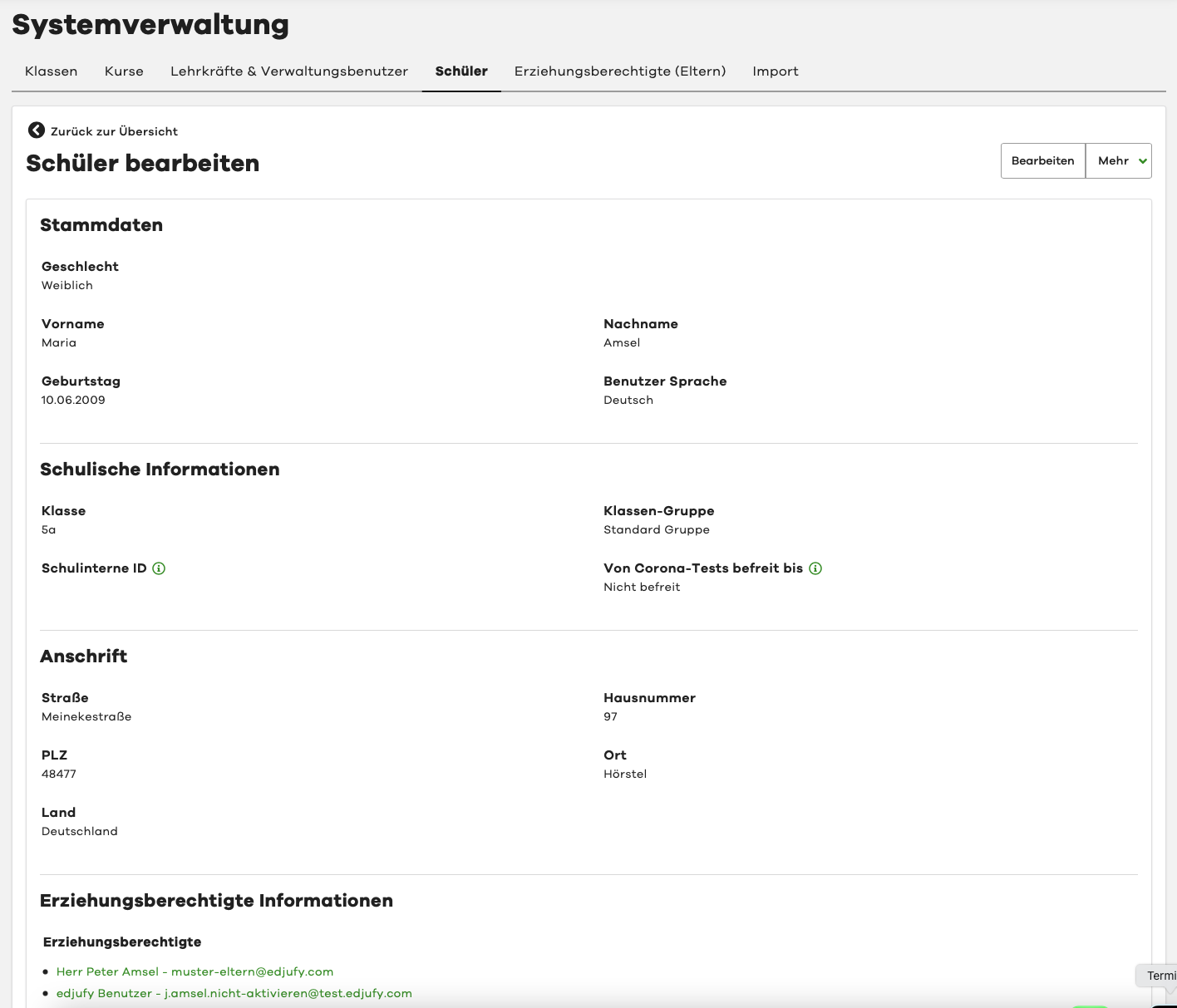Open the Kurse tab
Image resolution: width=1177 pixels, height=1008 pixels.
tap(124, 71)
